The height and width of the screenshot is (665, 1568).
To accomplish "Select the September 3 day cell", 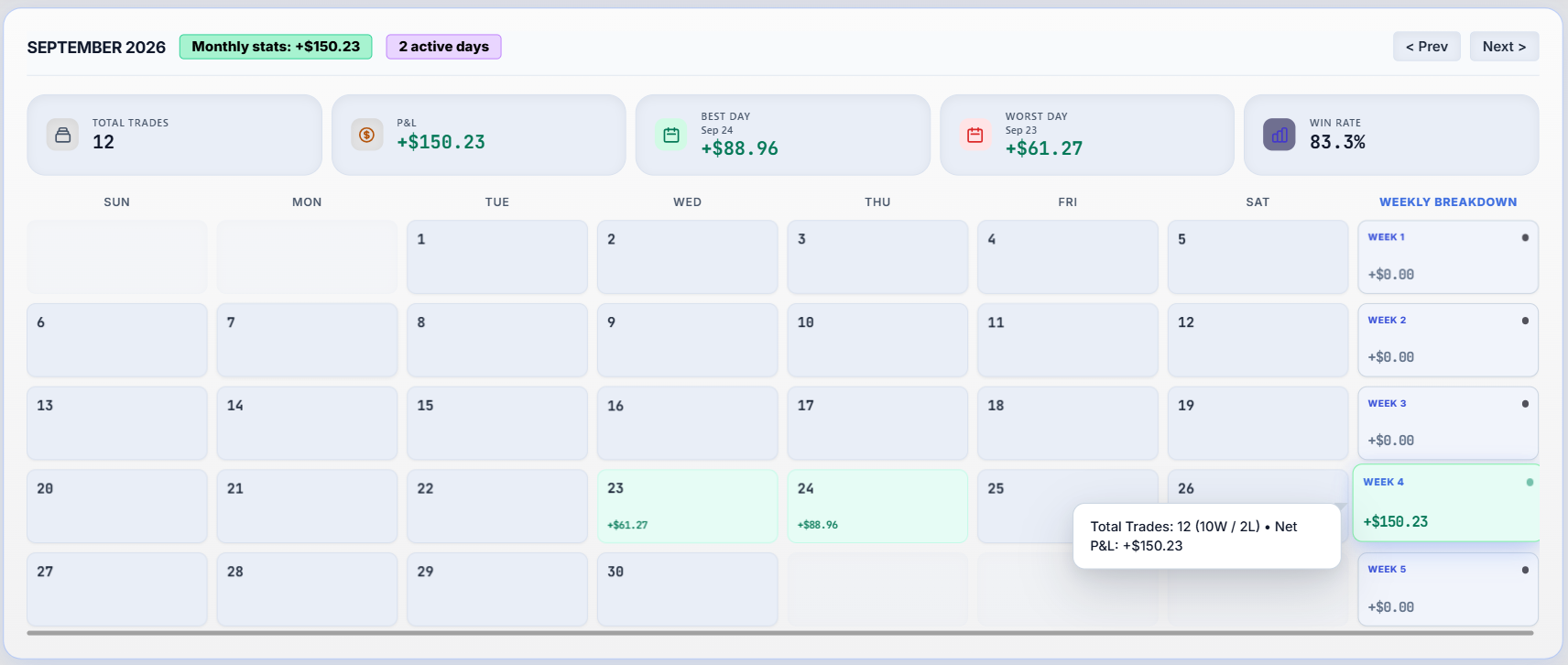I will pos(877,257).
